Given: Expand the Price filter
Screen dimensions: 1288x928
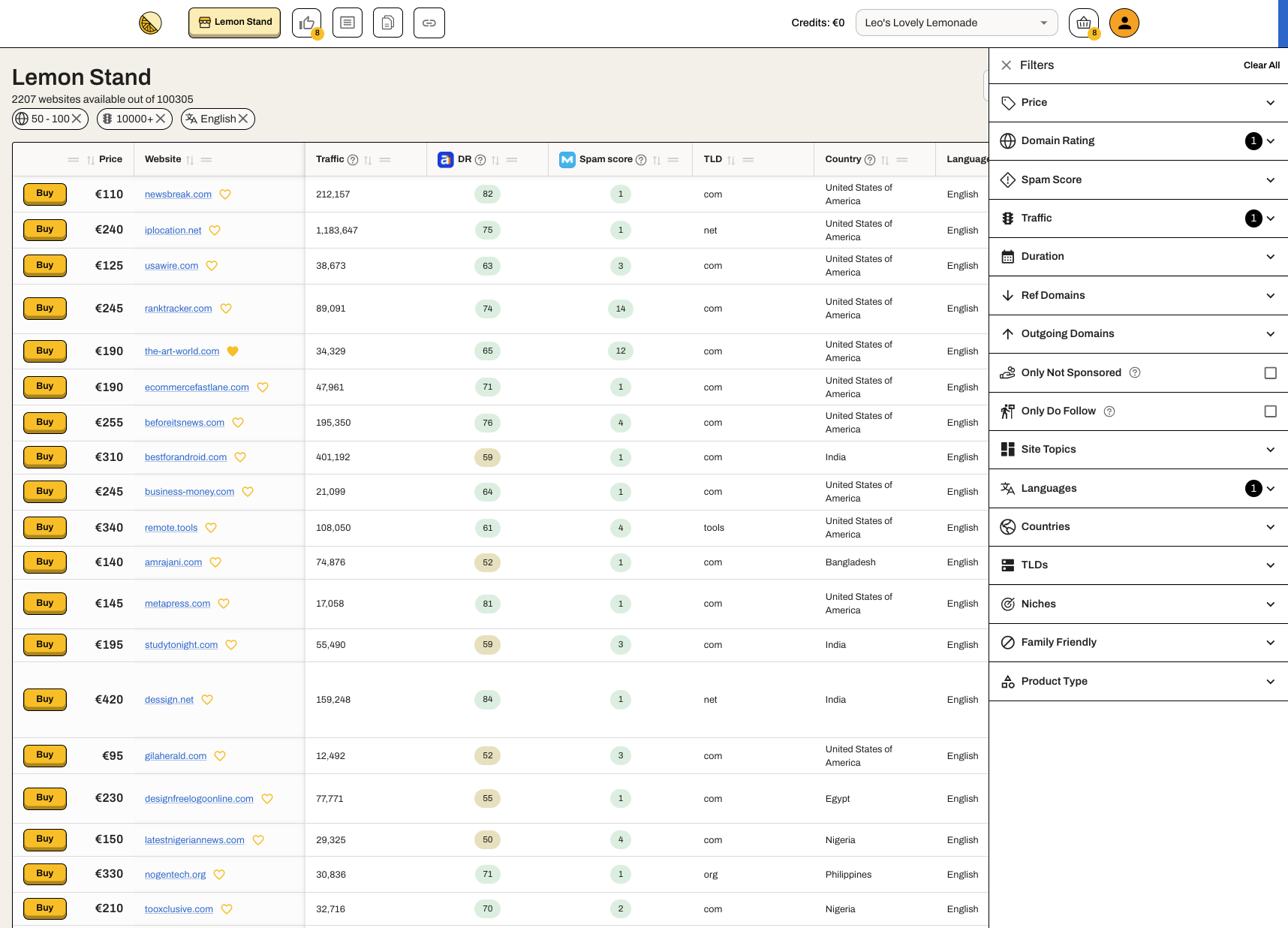Looking at the screenshot, I should 1139,103.
